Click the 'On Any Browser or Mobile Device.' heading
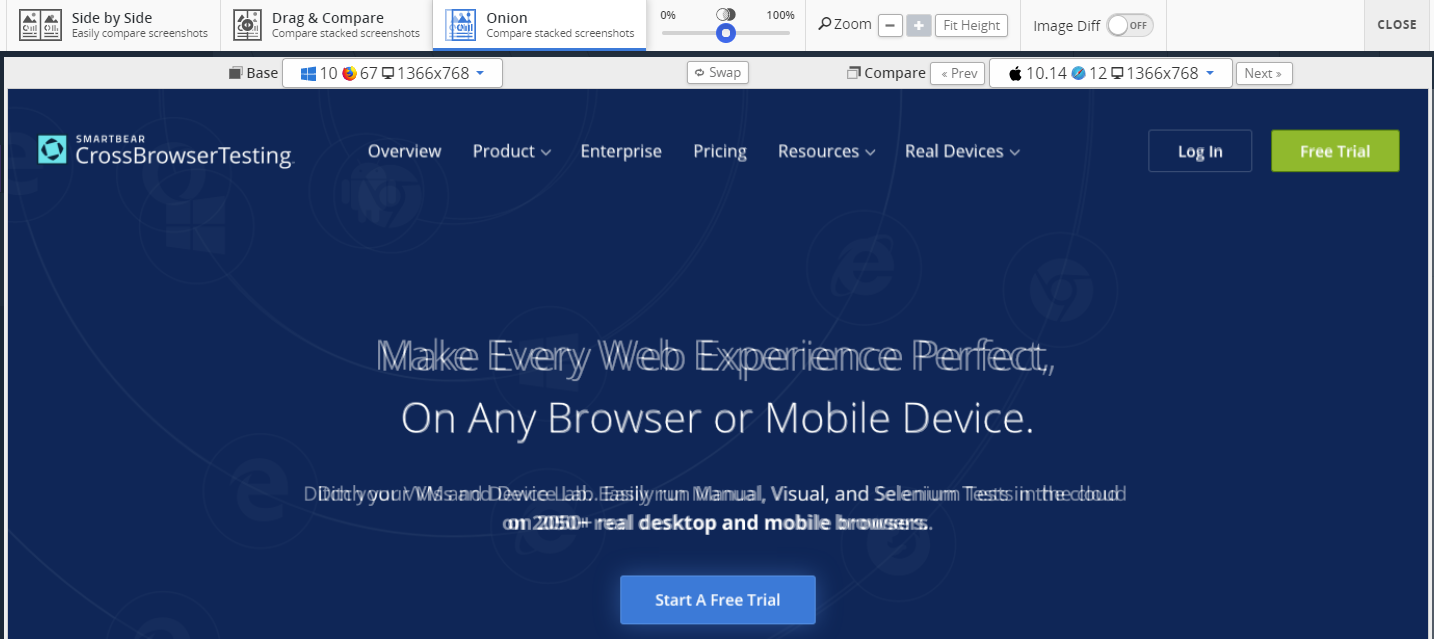This screenshot has width=1434, height=639. pos(717,418)
